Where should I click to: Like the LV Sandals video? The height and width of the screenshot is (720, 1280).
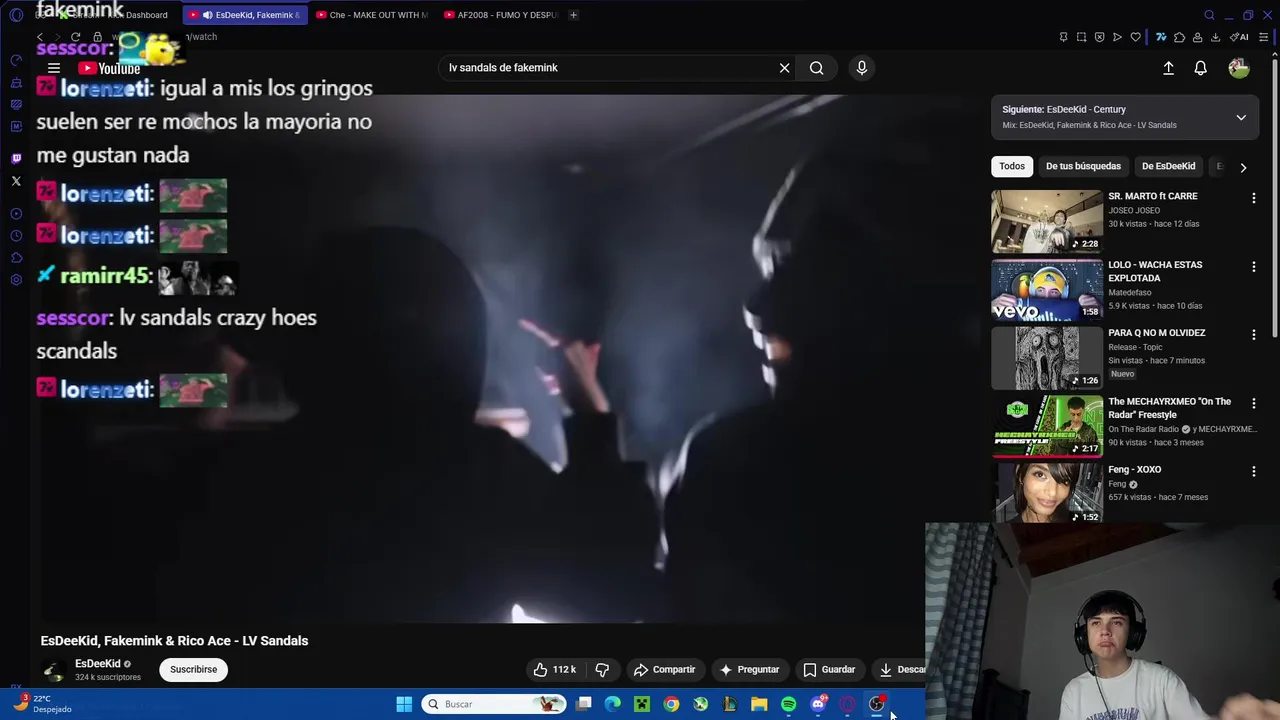point(555,670)
